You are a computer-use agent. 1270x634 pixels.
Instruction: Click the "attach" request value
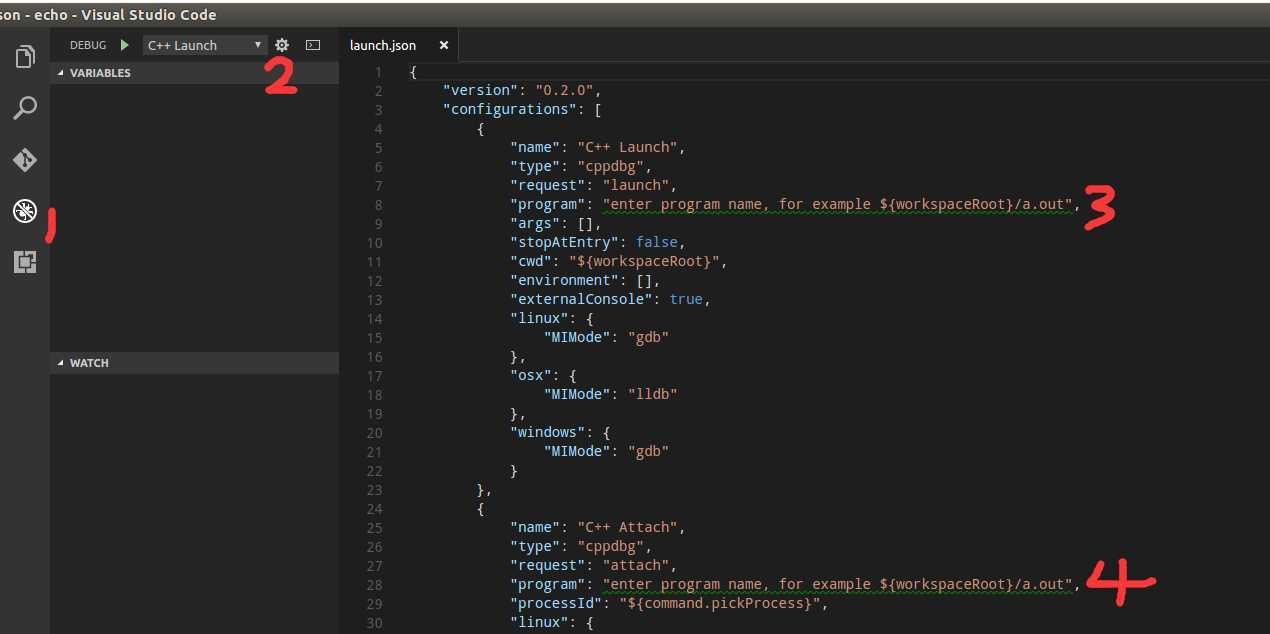(x=635, y=565)
